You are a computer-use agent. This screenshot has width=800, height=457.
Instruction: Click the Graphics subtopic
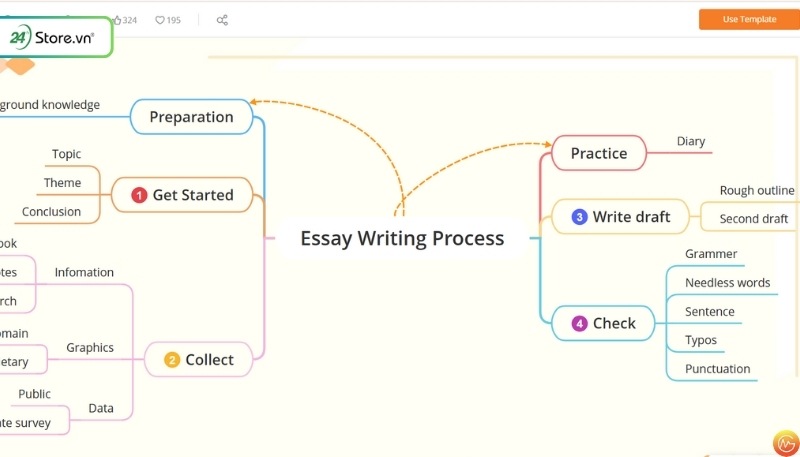click(90, 348)
